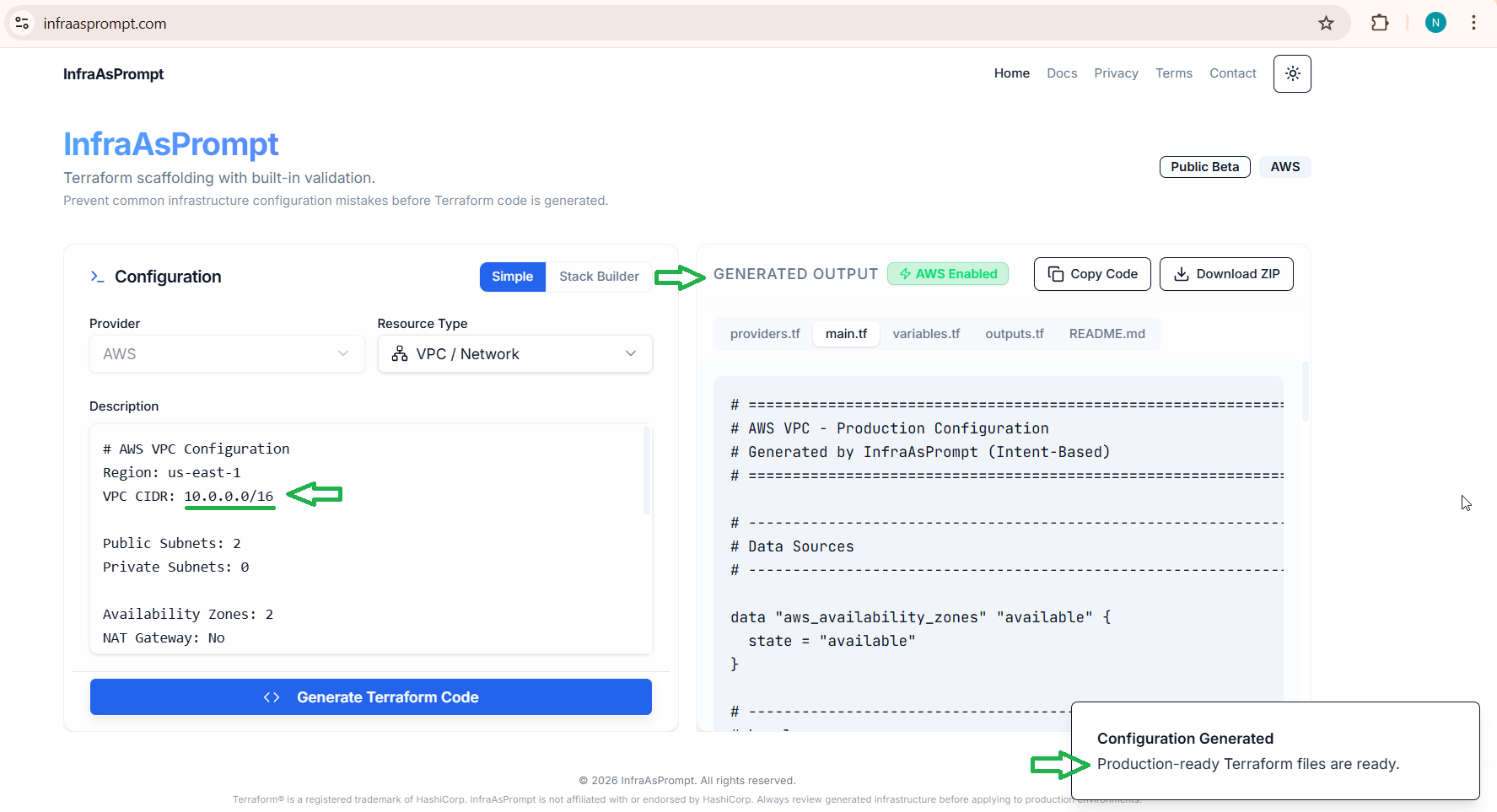This screenshot has height=812, width=1497.
Task: Switch to Stack Builder mode
Action: [x=599, y=277]
